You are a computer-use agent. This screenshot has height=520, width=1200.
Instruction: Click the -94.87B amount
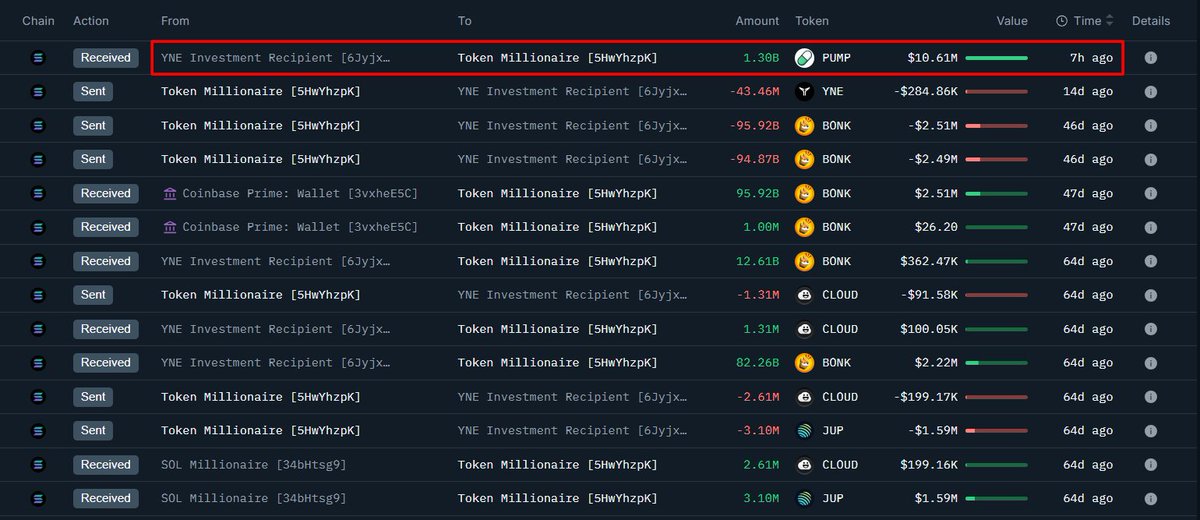coord(754,160)
